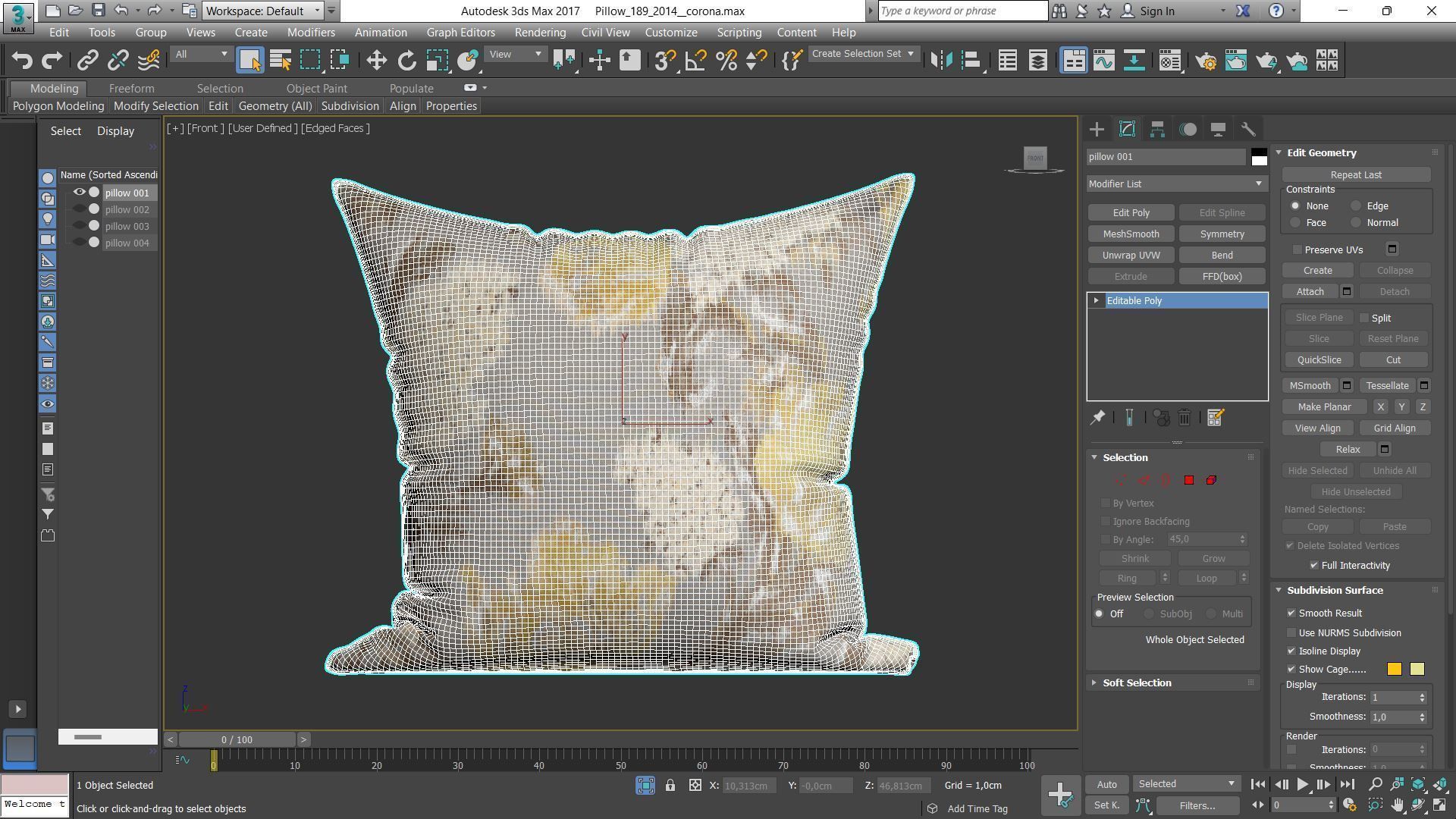Screen dimensions: 1456x819
Task: Expand the Editable Poly stack entry
Action: 1096,301
